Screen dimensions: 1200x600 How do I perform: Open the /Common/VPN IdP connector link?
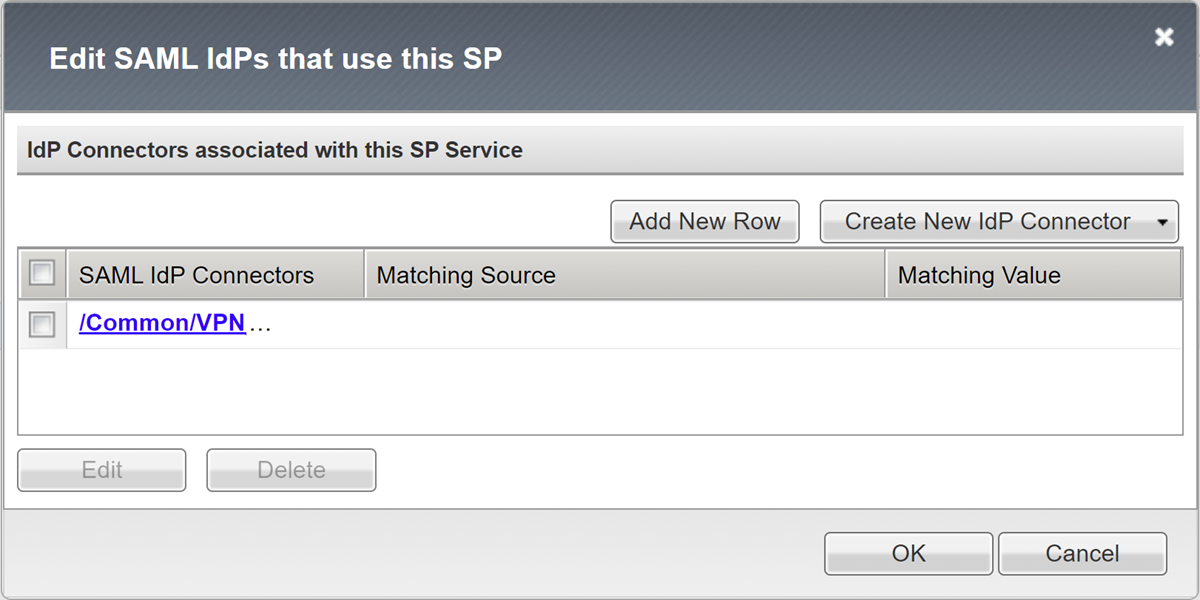[160, 323]
